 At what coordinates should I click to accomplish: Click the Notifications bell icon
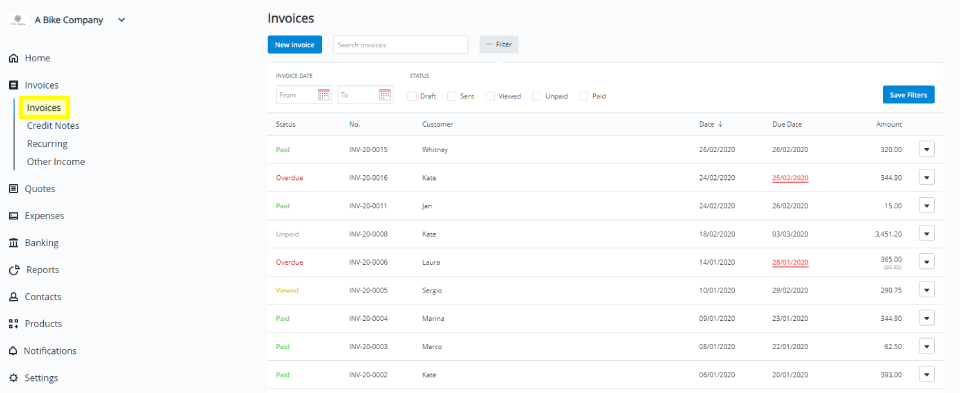tap(13, 351)
